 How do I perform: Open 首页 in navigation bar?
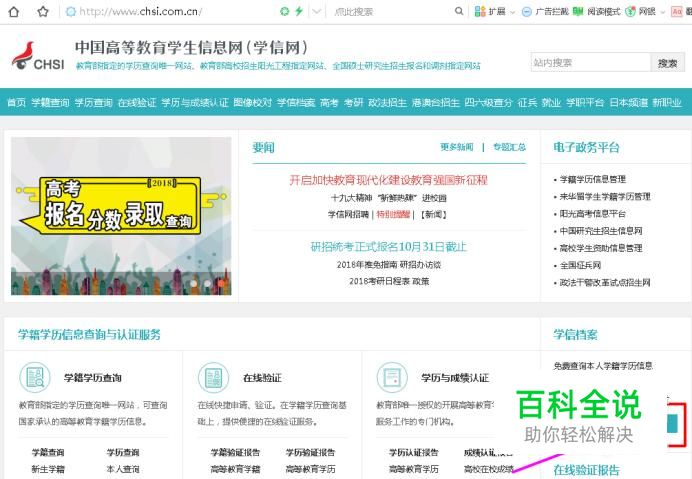coord(17,102)
